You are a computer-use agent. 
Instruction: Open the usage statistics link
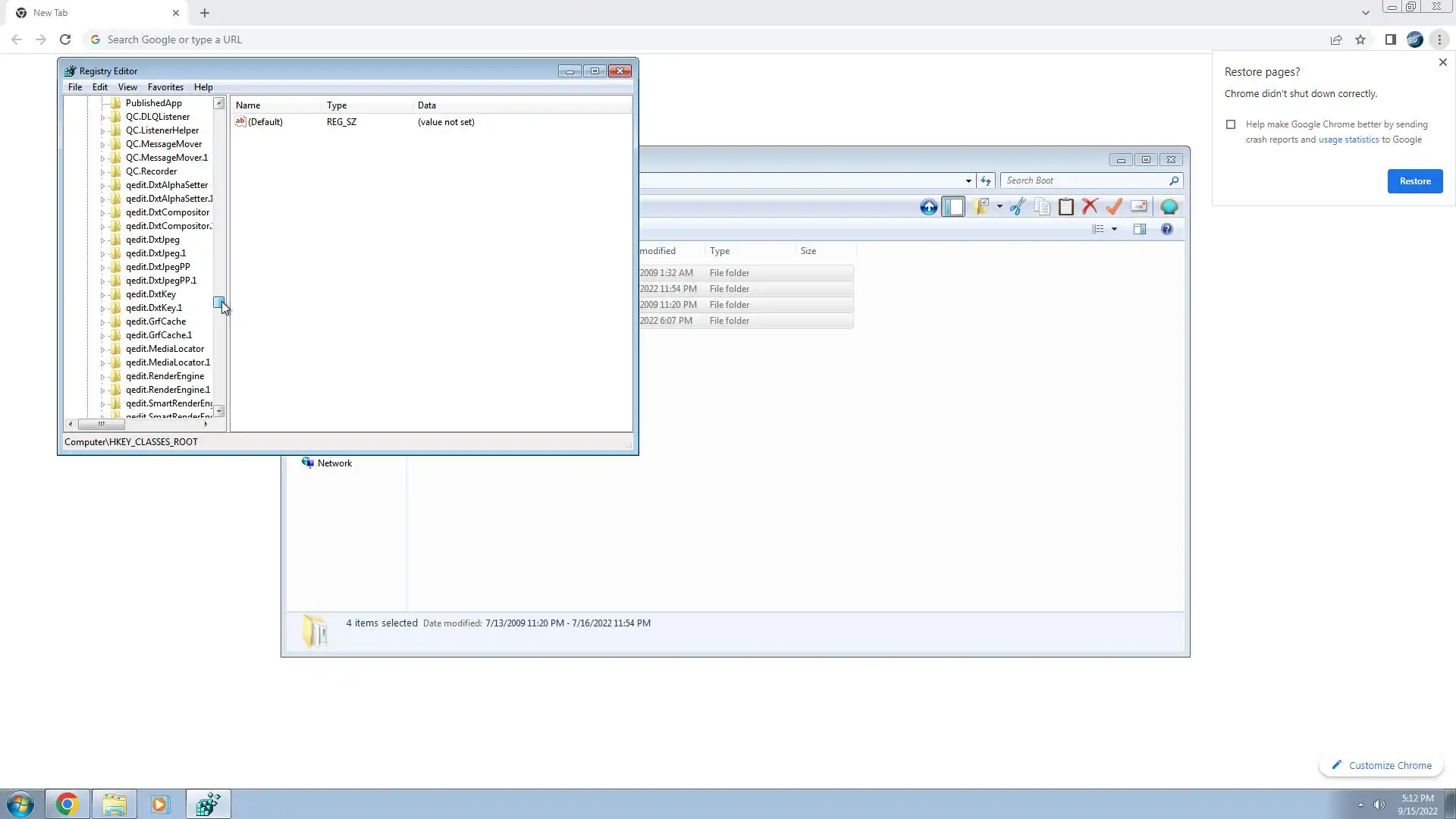click(1348, 140)
